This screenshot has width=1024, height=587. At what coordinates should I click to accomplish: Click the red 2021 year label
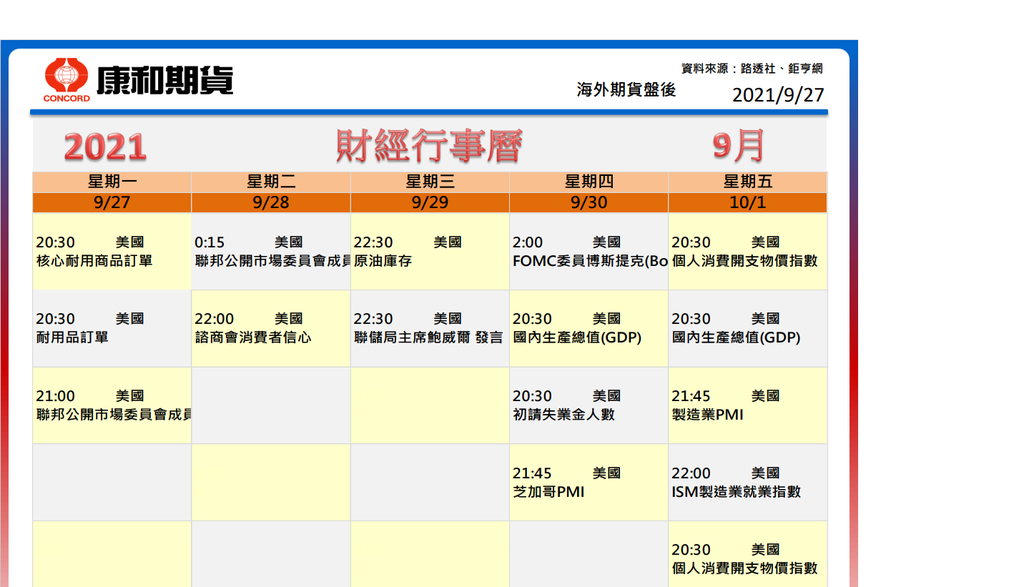click(x=105, y=148)
